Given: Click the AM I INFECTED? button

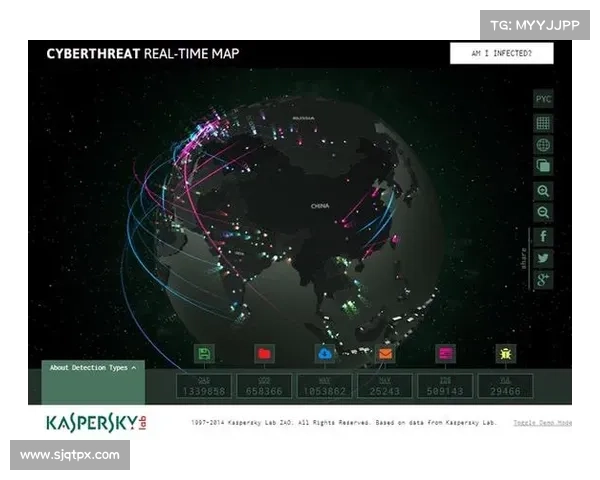Looking at the screenshot, I should coord(501,53).
